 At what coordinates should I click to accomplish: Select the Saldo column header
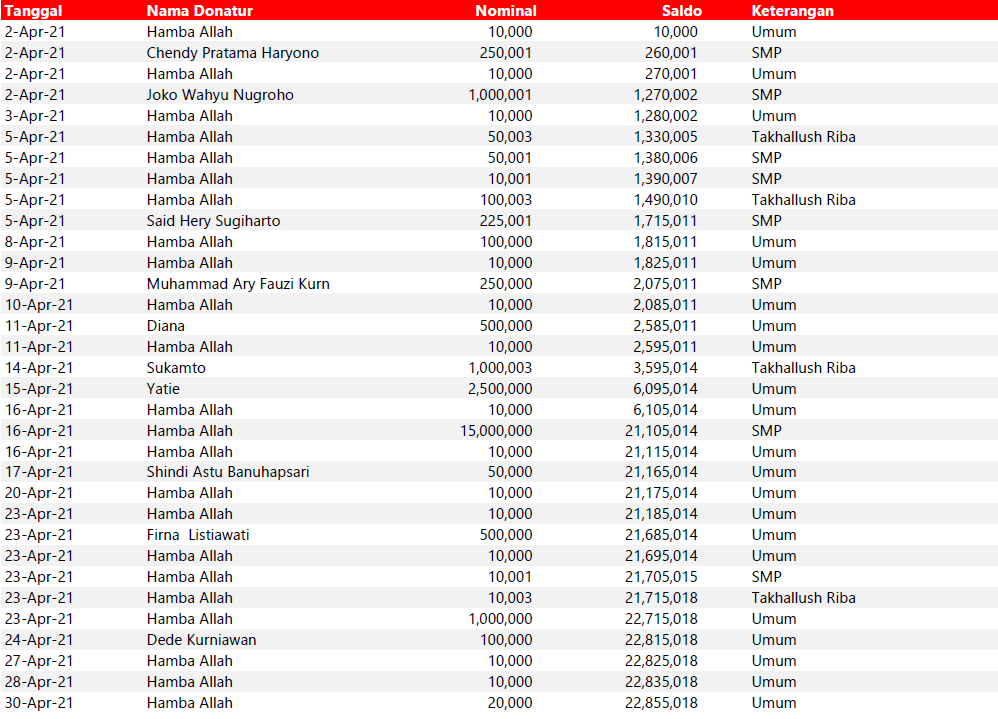click(682, 10)
